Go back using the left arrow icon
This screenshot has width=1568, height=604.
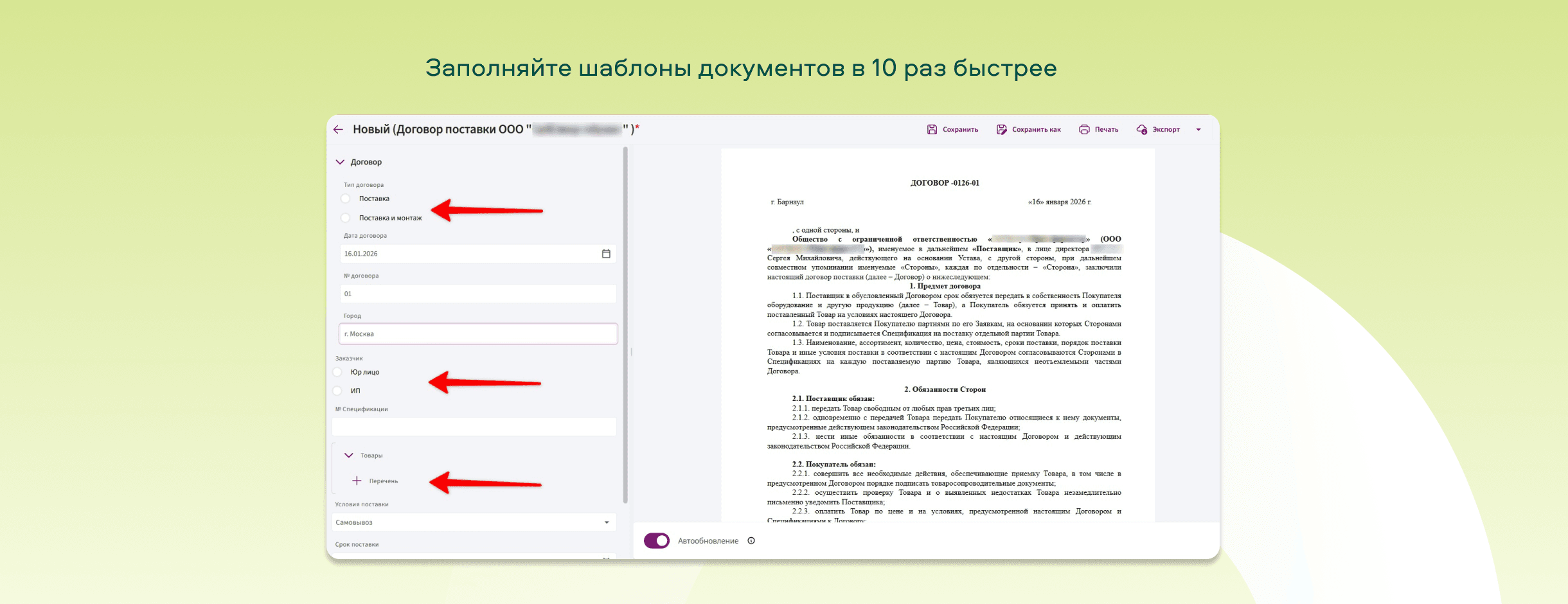tap(339, 130)
